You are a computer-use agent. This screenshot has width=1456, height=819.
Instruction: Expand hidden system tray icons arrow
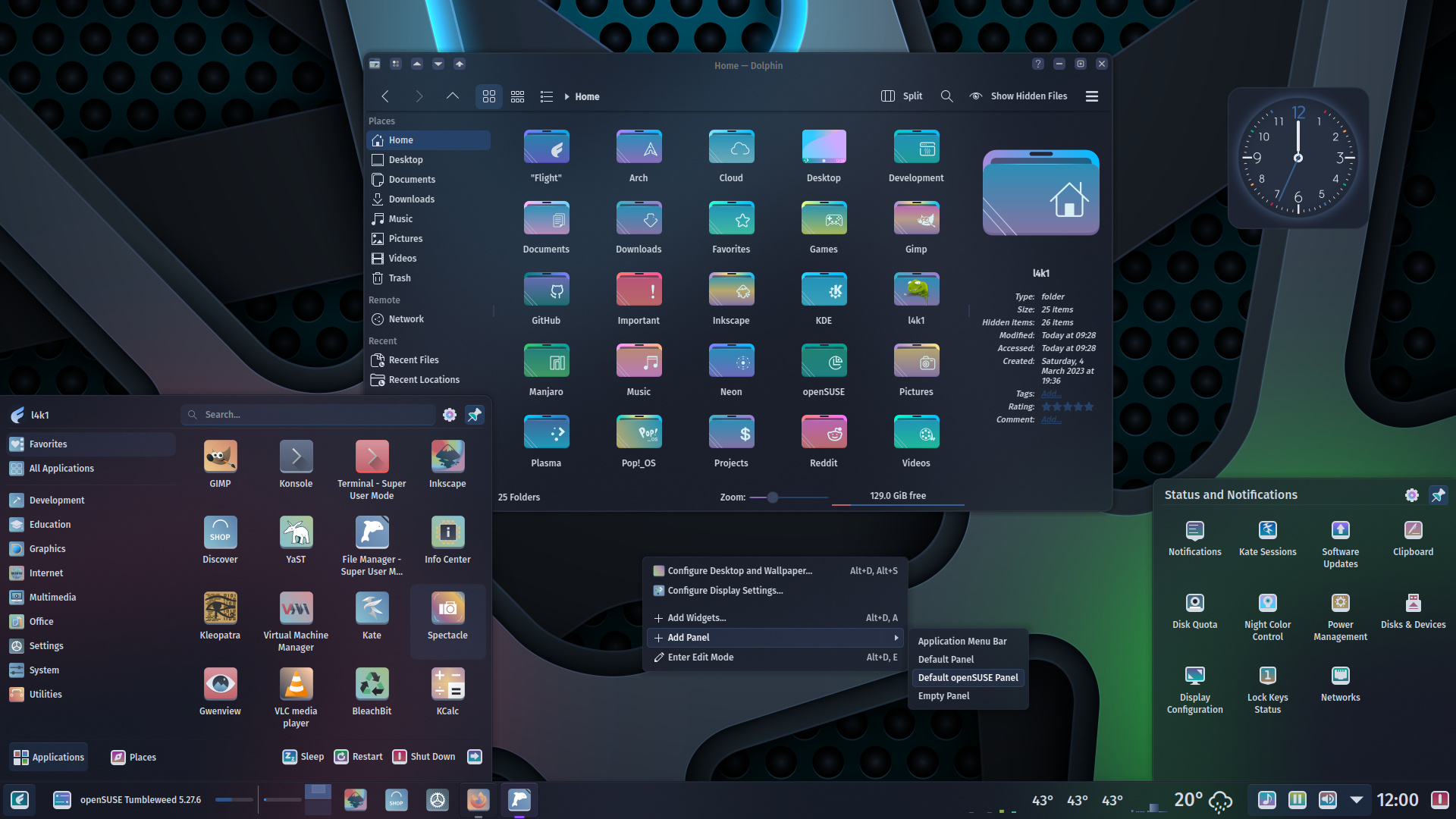click(x=1357, y=799)
